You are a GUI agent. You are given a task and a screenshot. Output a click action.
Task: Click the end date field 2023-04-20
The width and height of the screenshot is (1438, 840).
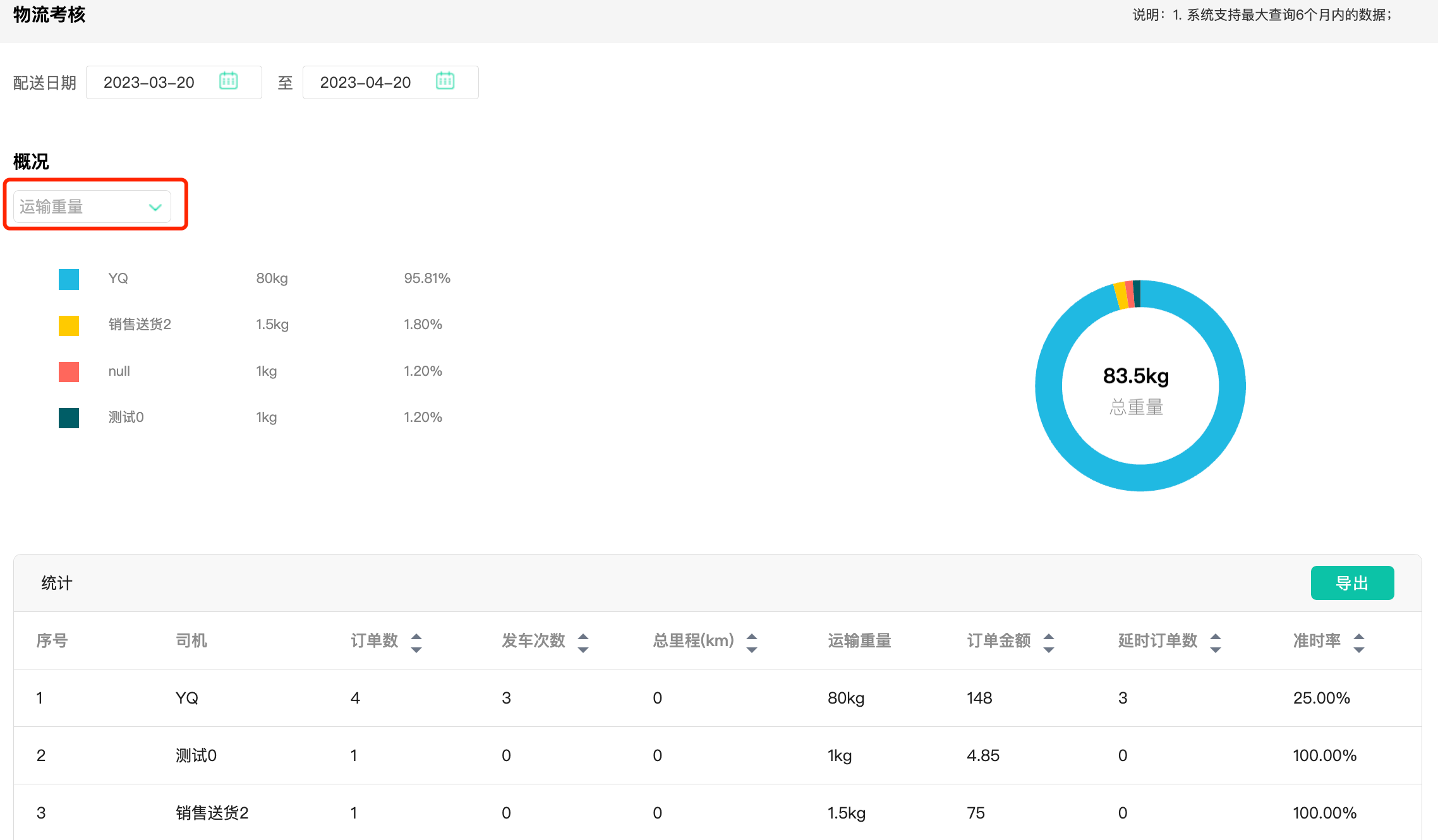point(366,83)
